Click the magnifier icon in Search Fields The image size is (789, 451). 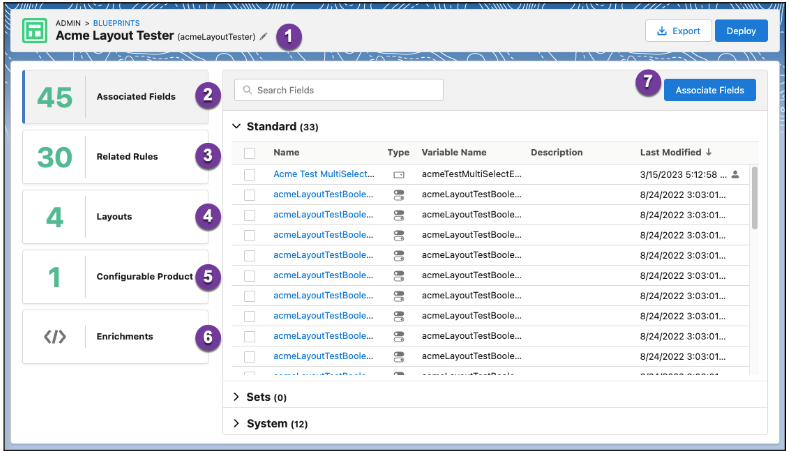tap(247, 90)
